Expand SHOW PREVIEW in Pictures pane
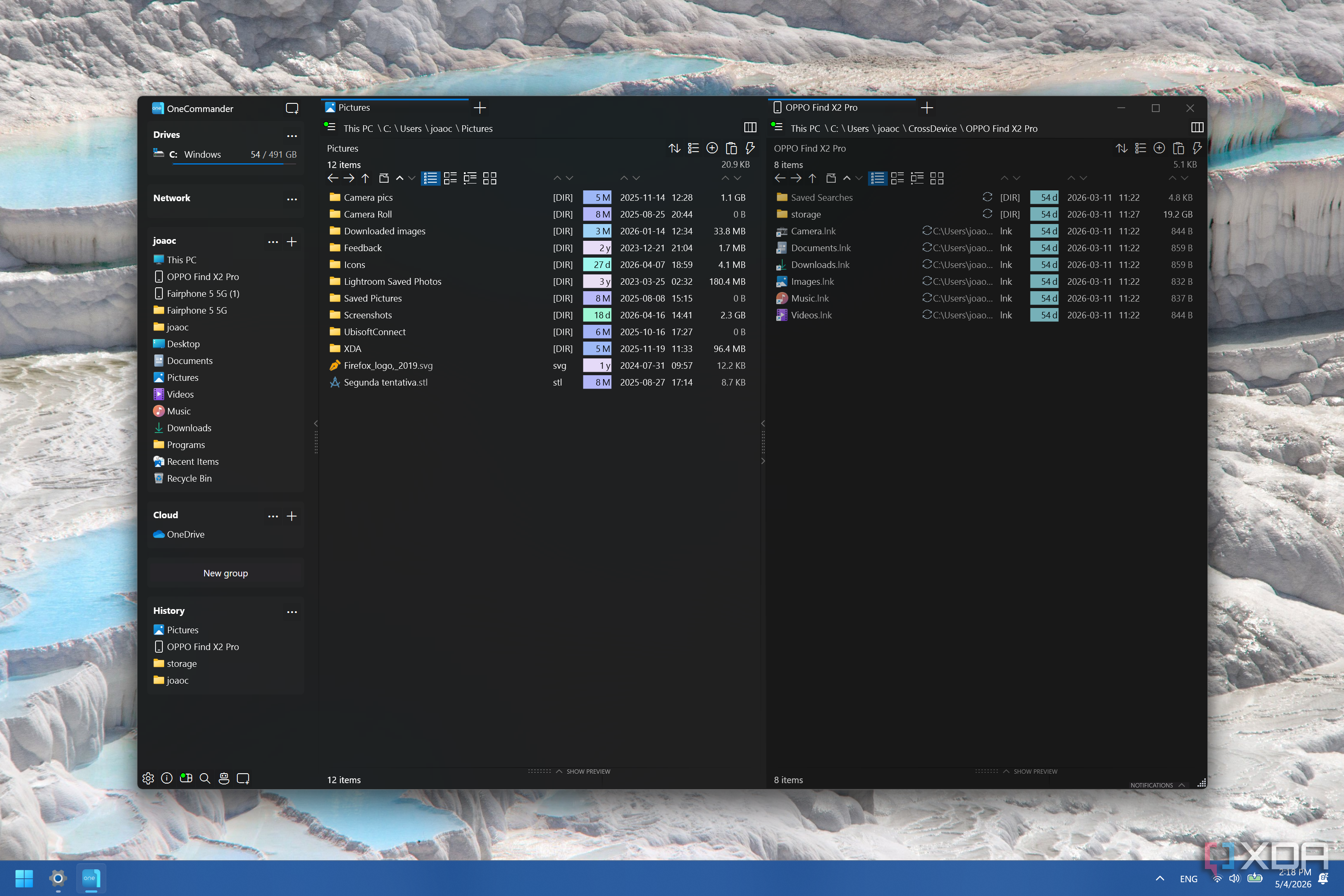This screenshot has height=896, width=1344. (x=583, y=772)
